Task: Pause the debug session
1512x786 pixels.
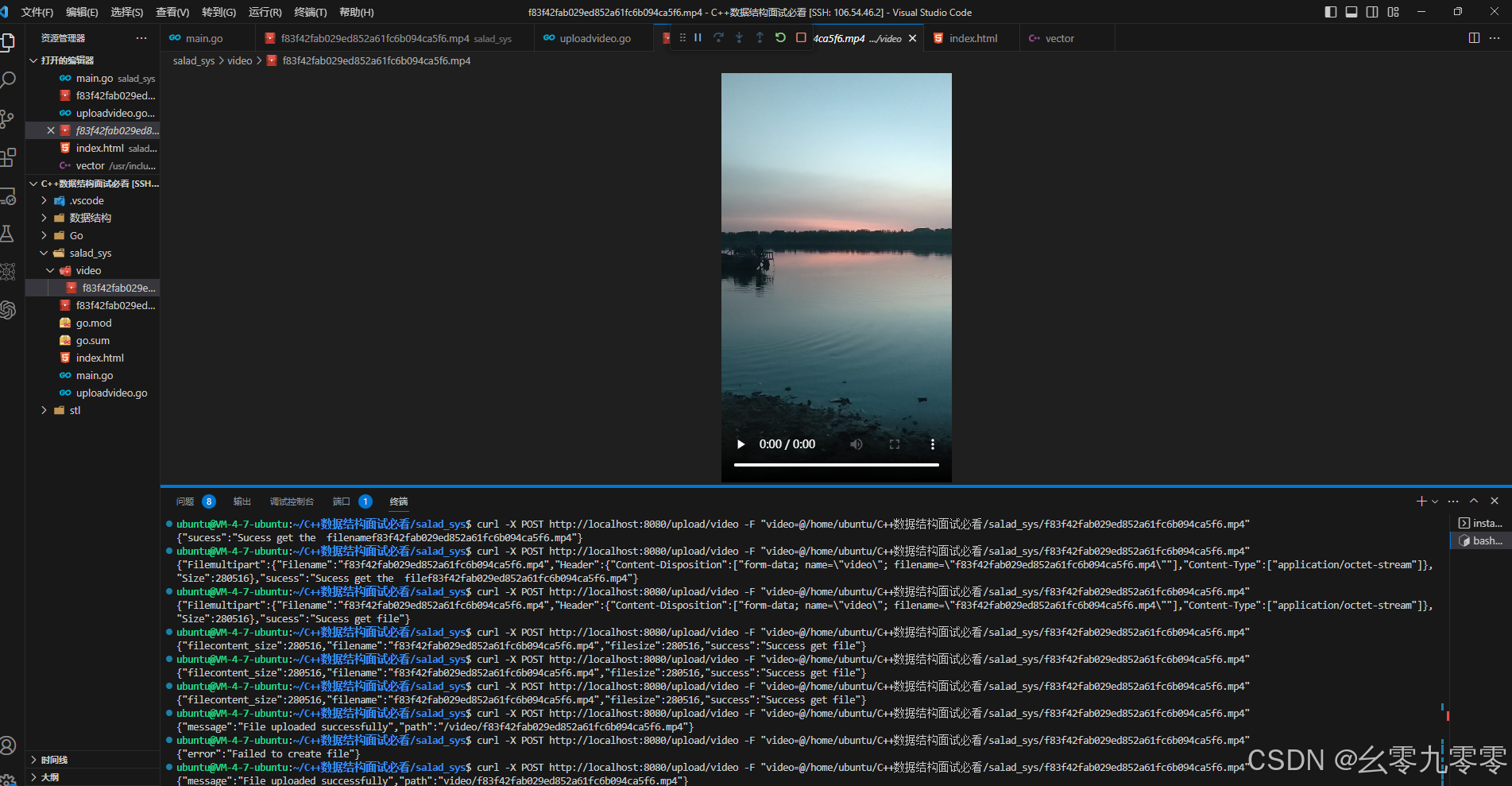Action: (698, 37)
